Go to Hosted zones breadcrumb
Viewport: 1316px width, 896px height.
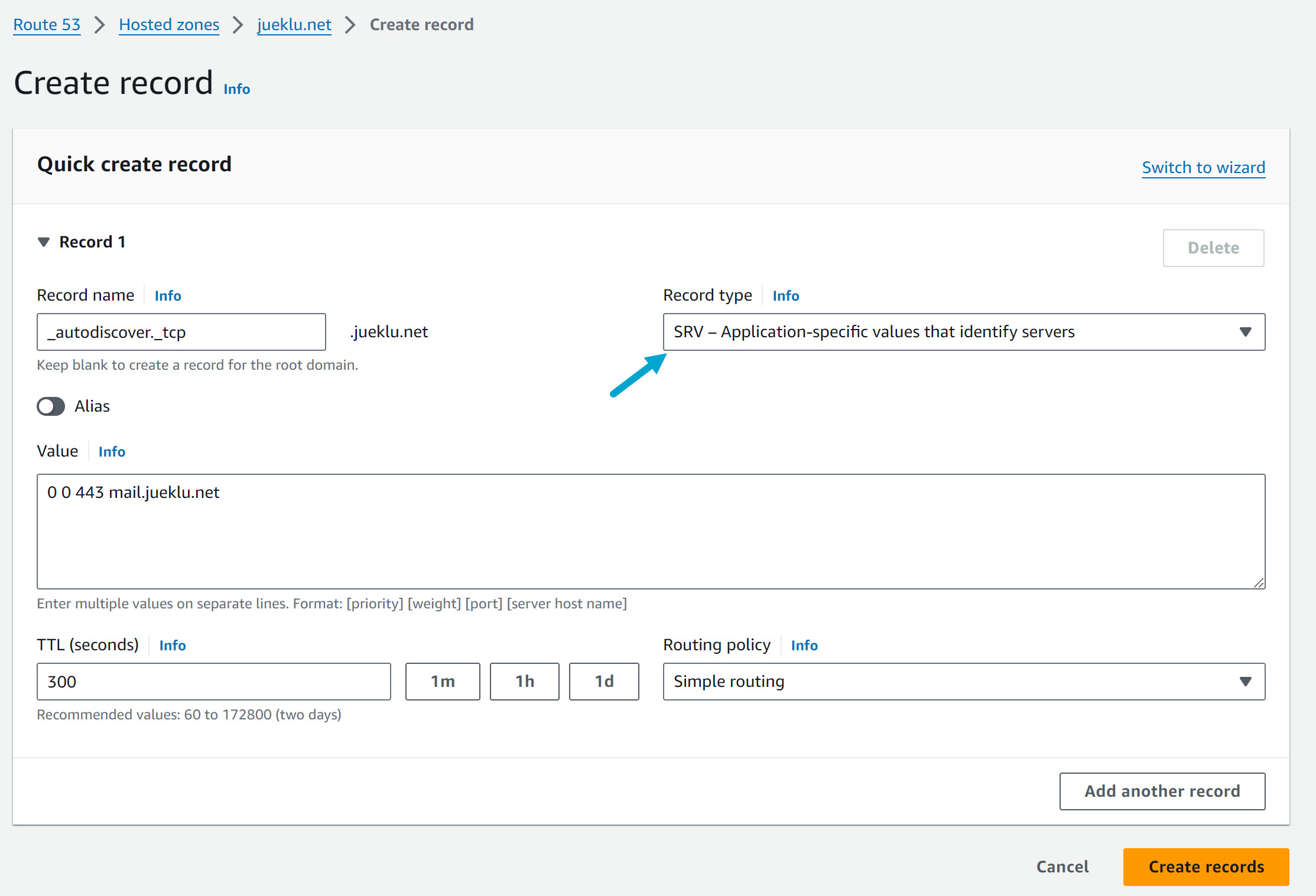pyautogui.click(x=169, y=25)
